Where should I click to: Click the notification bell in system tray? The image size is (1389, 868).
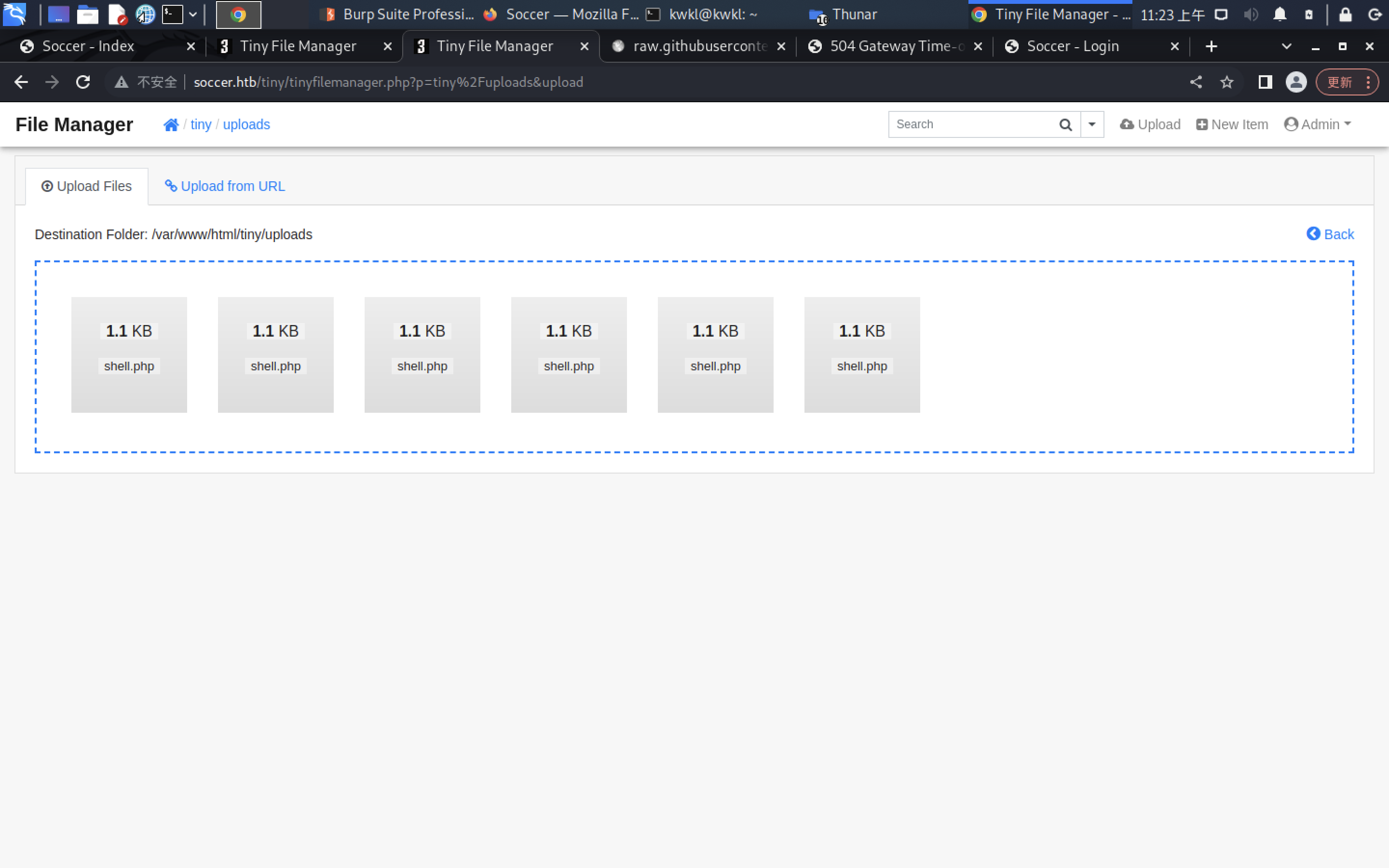[x=1280, y=14]
